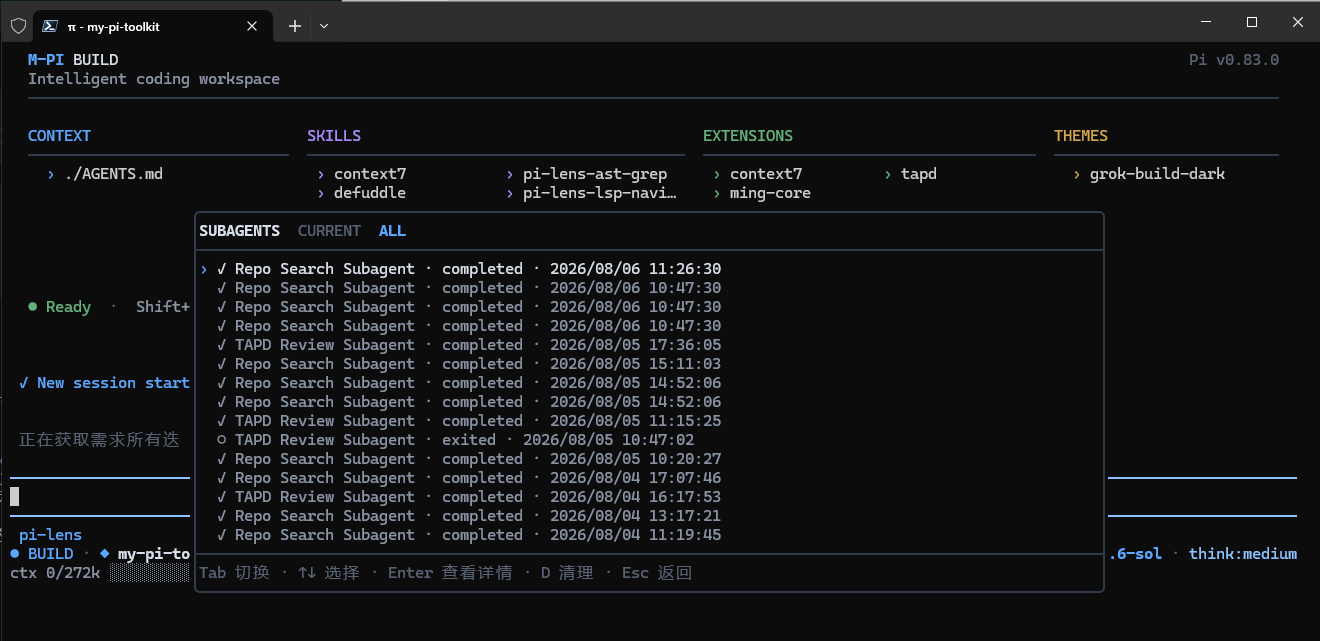Click the checkmark icon on the 11:26:30 row

(222, 269)
